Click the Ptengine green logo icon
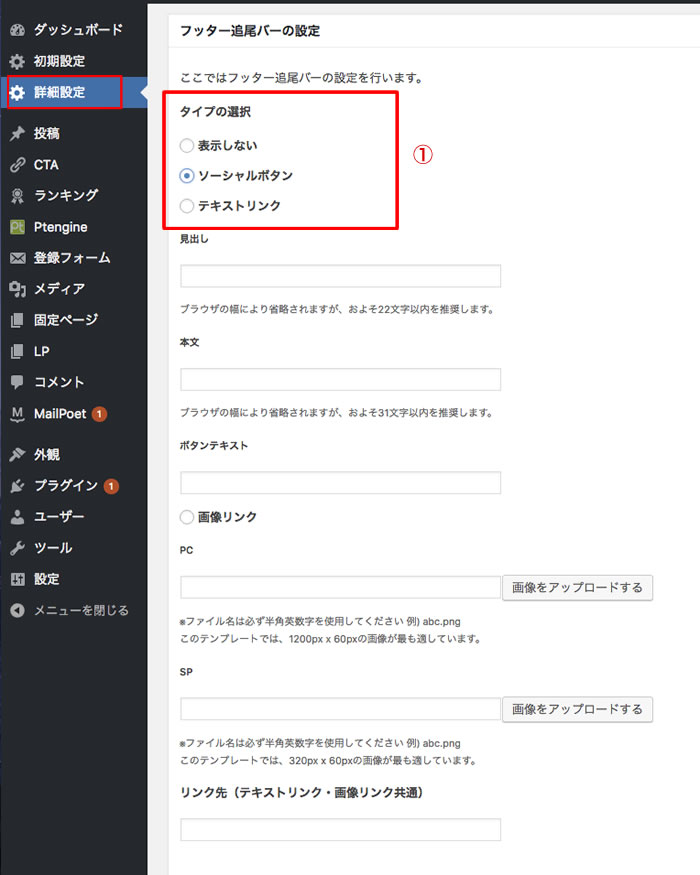This screenshot has height=875, width=700. pyautogui.click(x=17, y=227)
